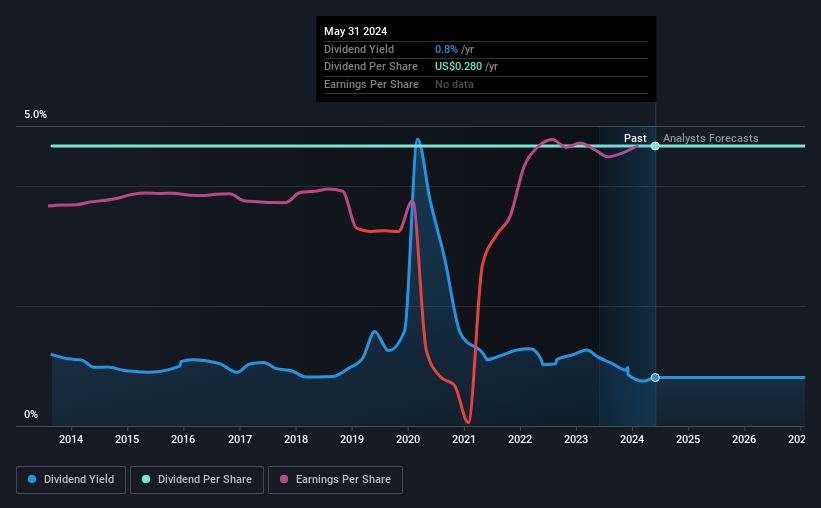Toggle the Dividend Yield legend button

tap(71, 479)
